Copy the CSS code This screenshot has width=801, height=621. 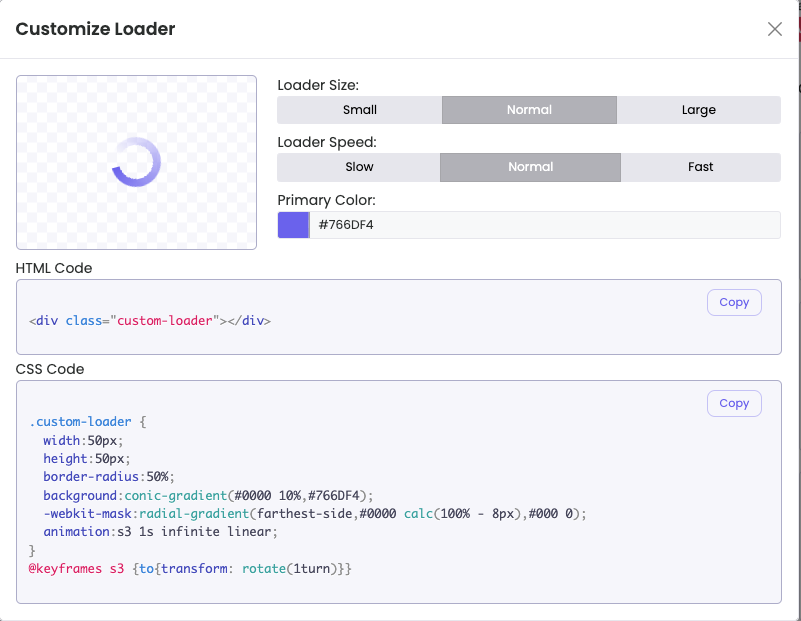tap(734, 403)
